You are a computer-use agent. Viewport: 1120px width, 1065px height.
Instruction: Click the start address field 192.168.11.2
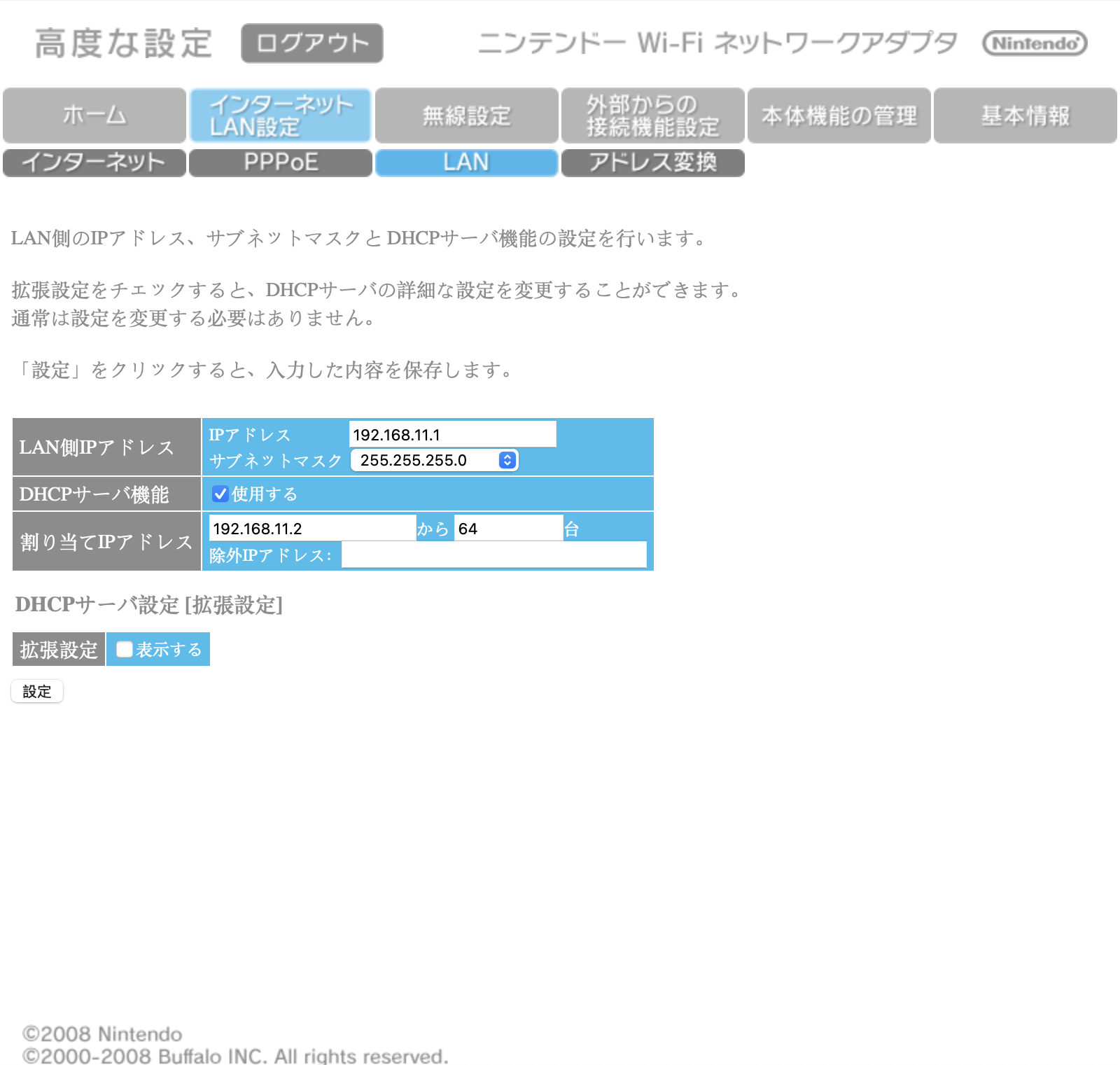(313, 528)
